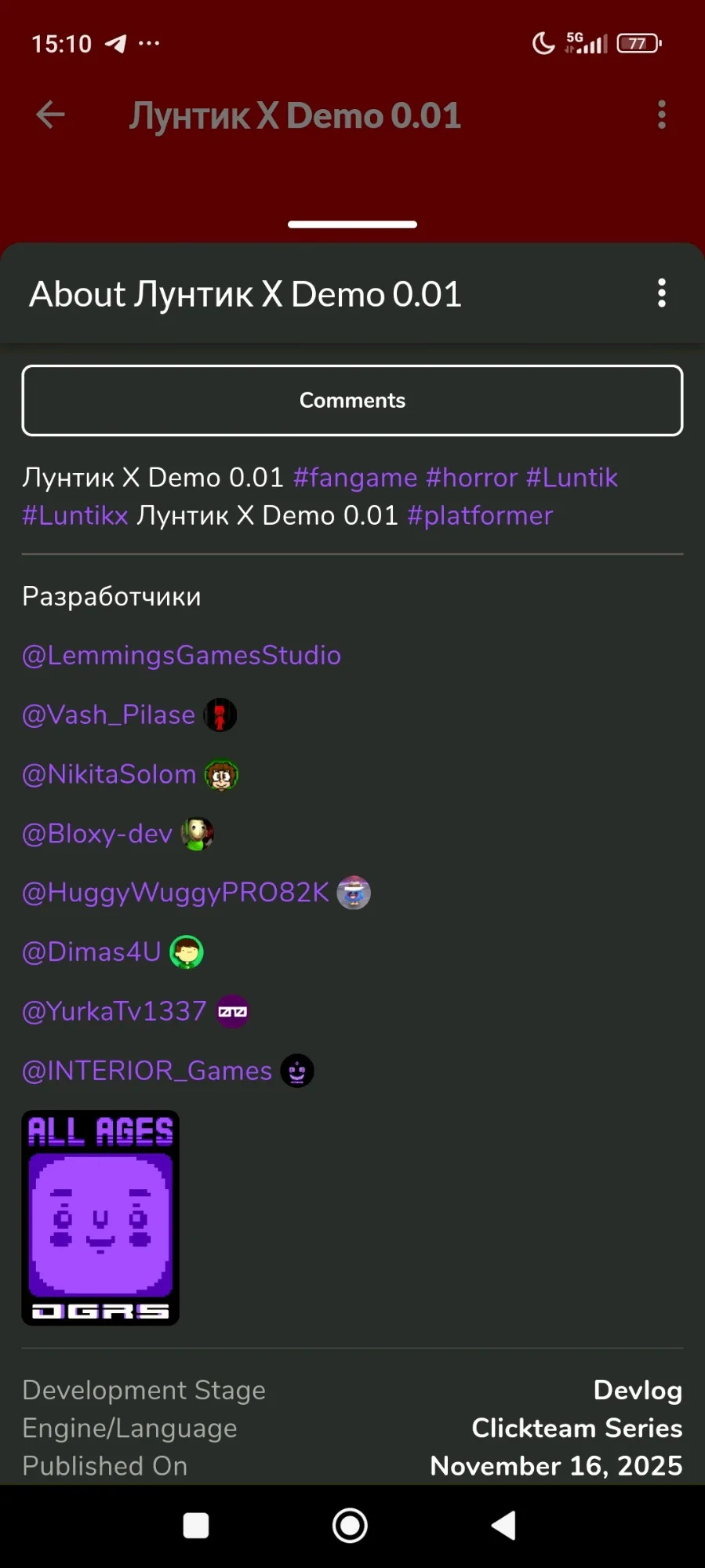Go back using the top arrow
705x1568 pixels.
51,115
